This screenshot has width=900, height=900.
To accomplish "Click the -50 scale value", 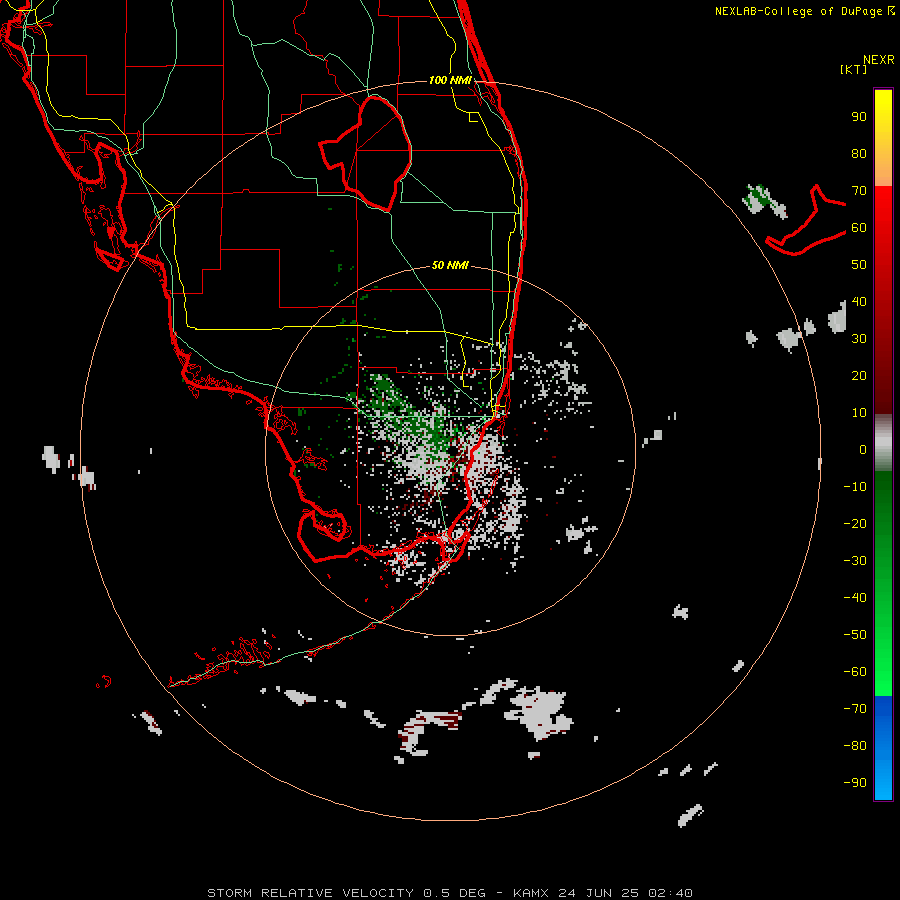I will 855,634.
